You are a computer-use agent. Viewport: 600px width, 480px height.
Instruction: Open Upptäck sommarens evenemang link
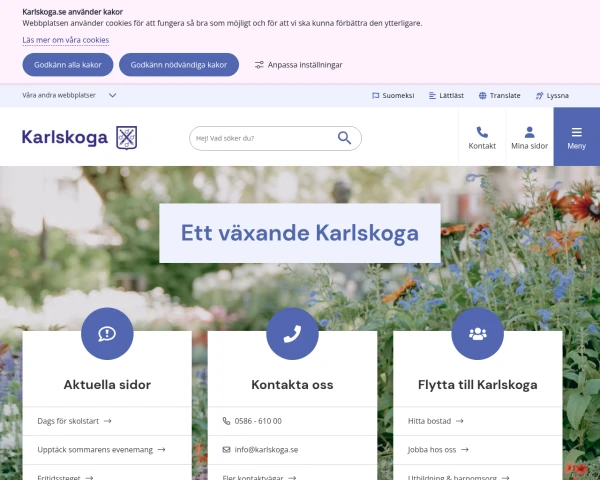101,450
